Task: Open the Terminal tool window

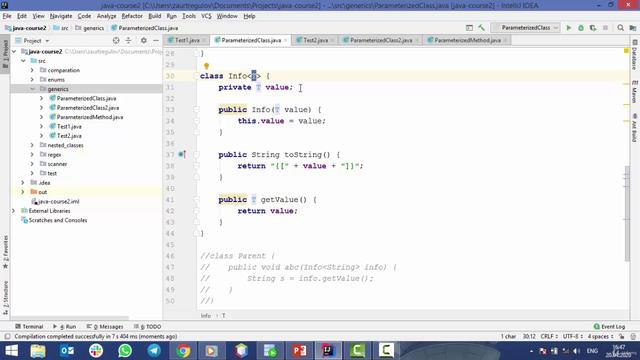Action: point(29,327)
